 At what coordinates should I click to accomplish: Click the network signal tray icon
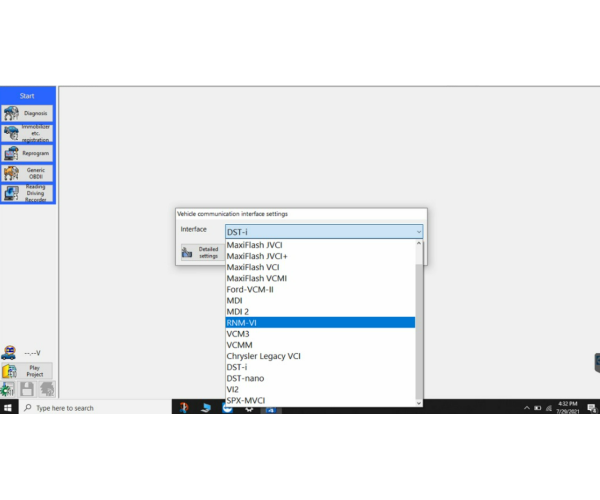(x=549, y=408)
